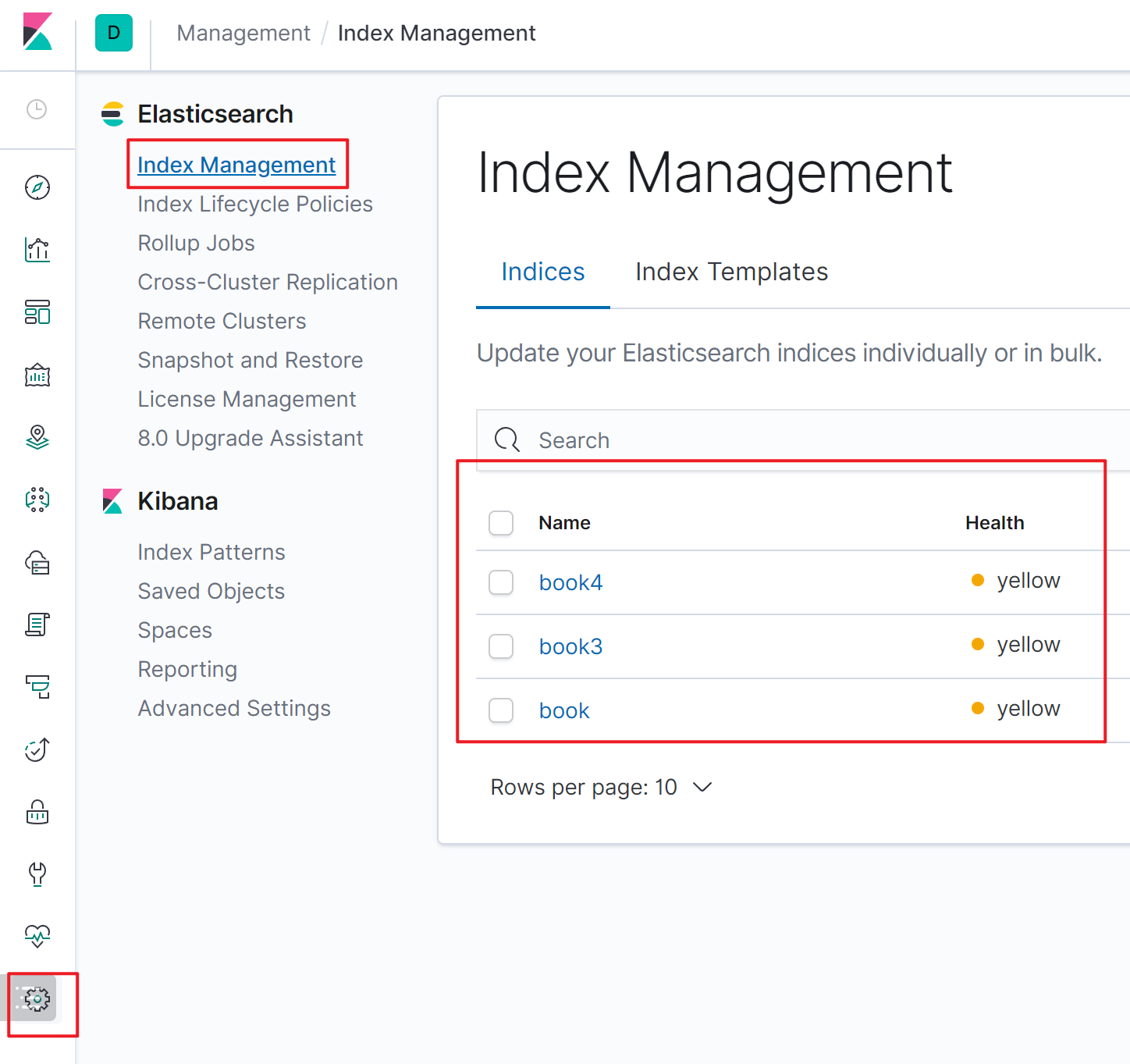Focus the indices Search field
This screenshot has width=1130, height=1064.
pyautogui.click(x=804, y=440)
